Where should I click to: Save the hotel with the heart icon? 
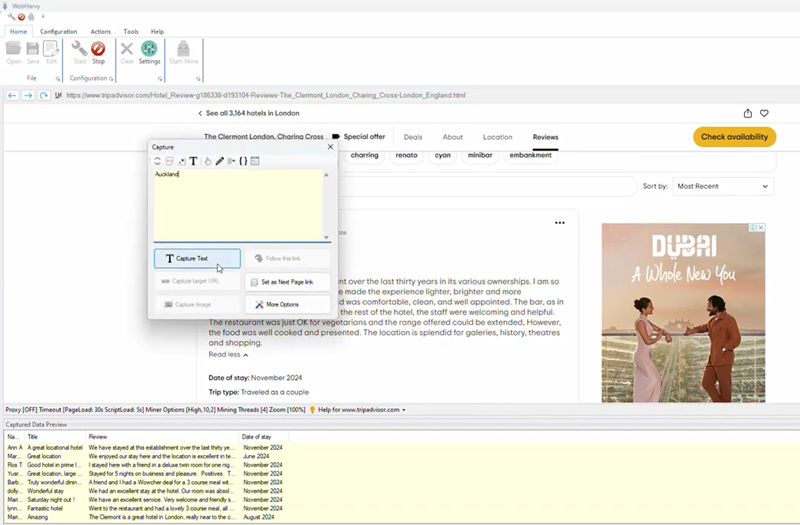click(x=764, y=114)
